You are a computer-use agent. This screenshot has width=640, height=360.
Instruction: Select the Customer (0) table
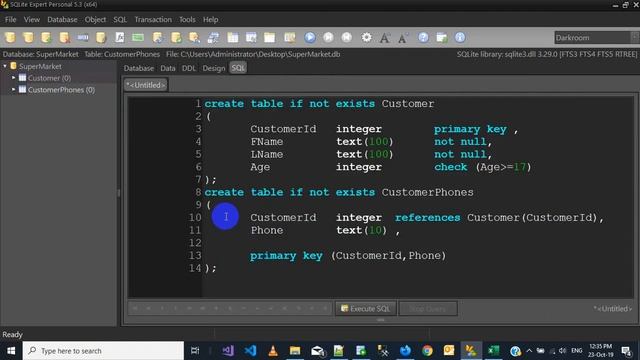pyautogui.click(x=49, y=78)
